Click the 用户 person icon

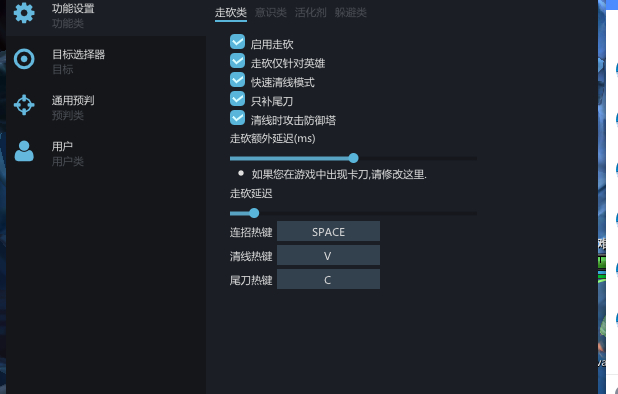[x=24, y=151]
